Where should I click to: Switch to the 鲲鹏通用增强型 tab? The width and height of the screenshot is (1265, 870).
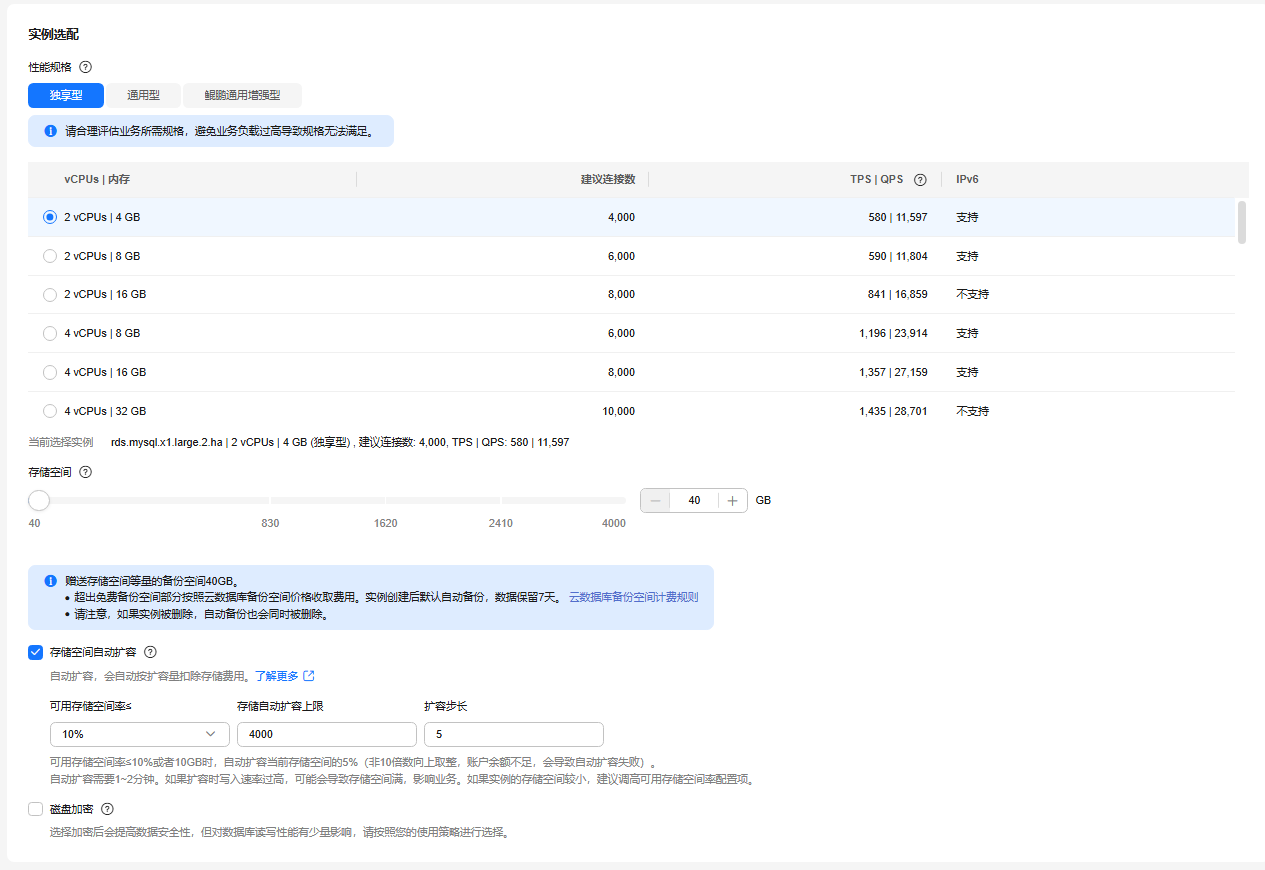point(242,96)
